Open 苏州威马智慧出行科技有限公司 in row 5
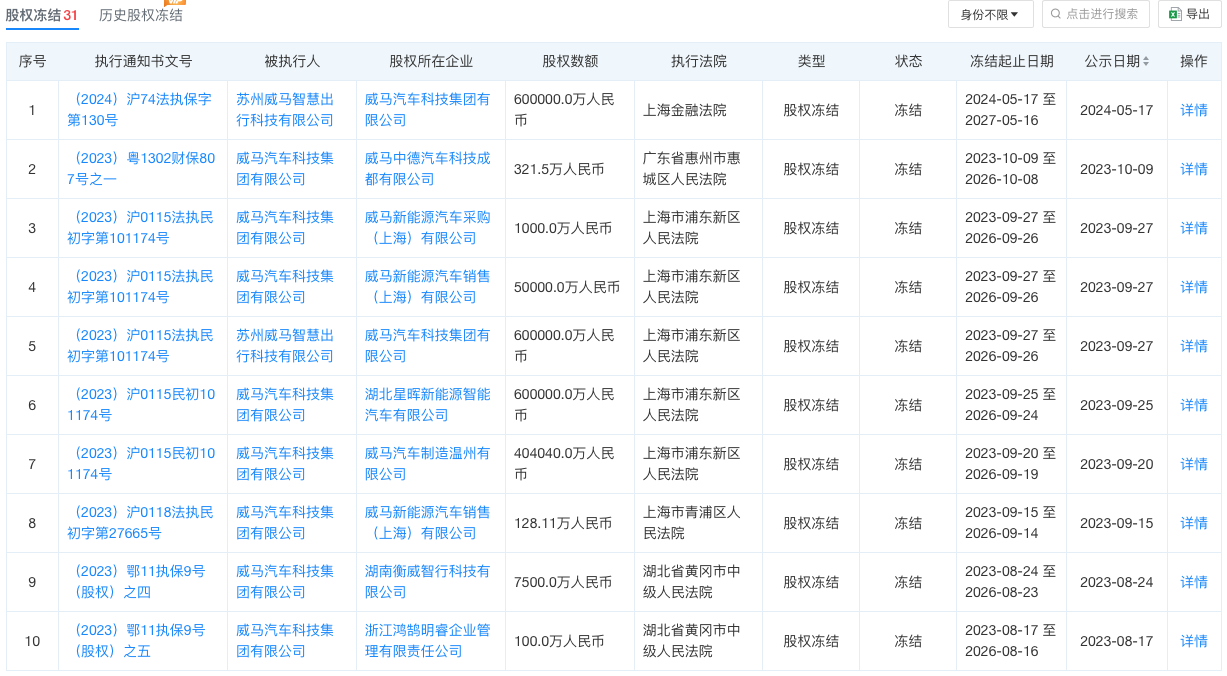The image size is (1227, 676). coord(285,346)
